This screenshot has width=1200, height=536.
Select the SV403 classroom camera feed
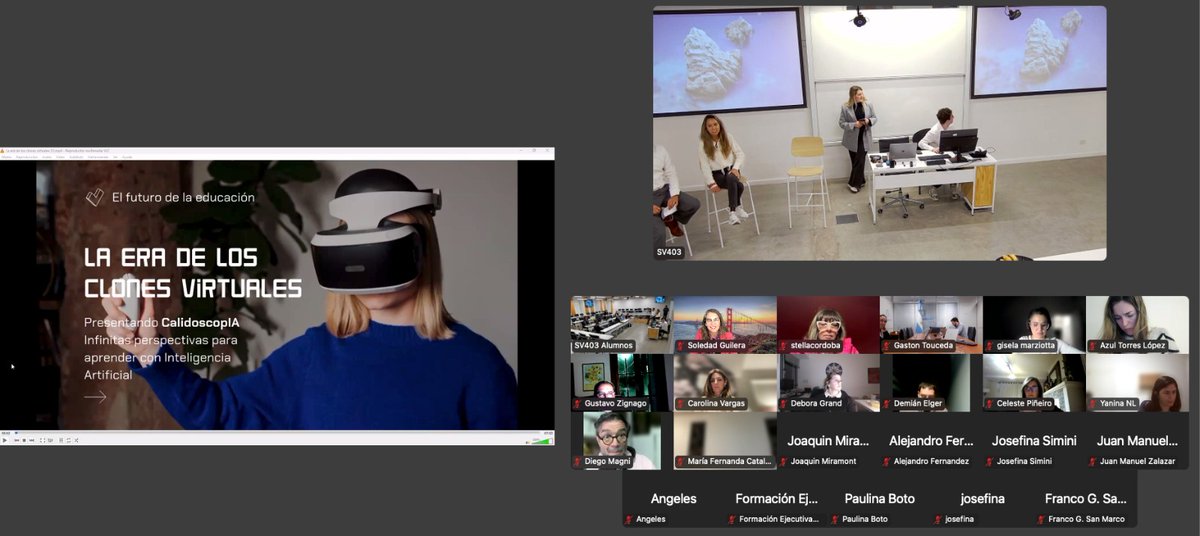click(x=880, y=133)
